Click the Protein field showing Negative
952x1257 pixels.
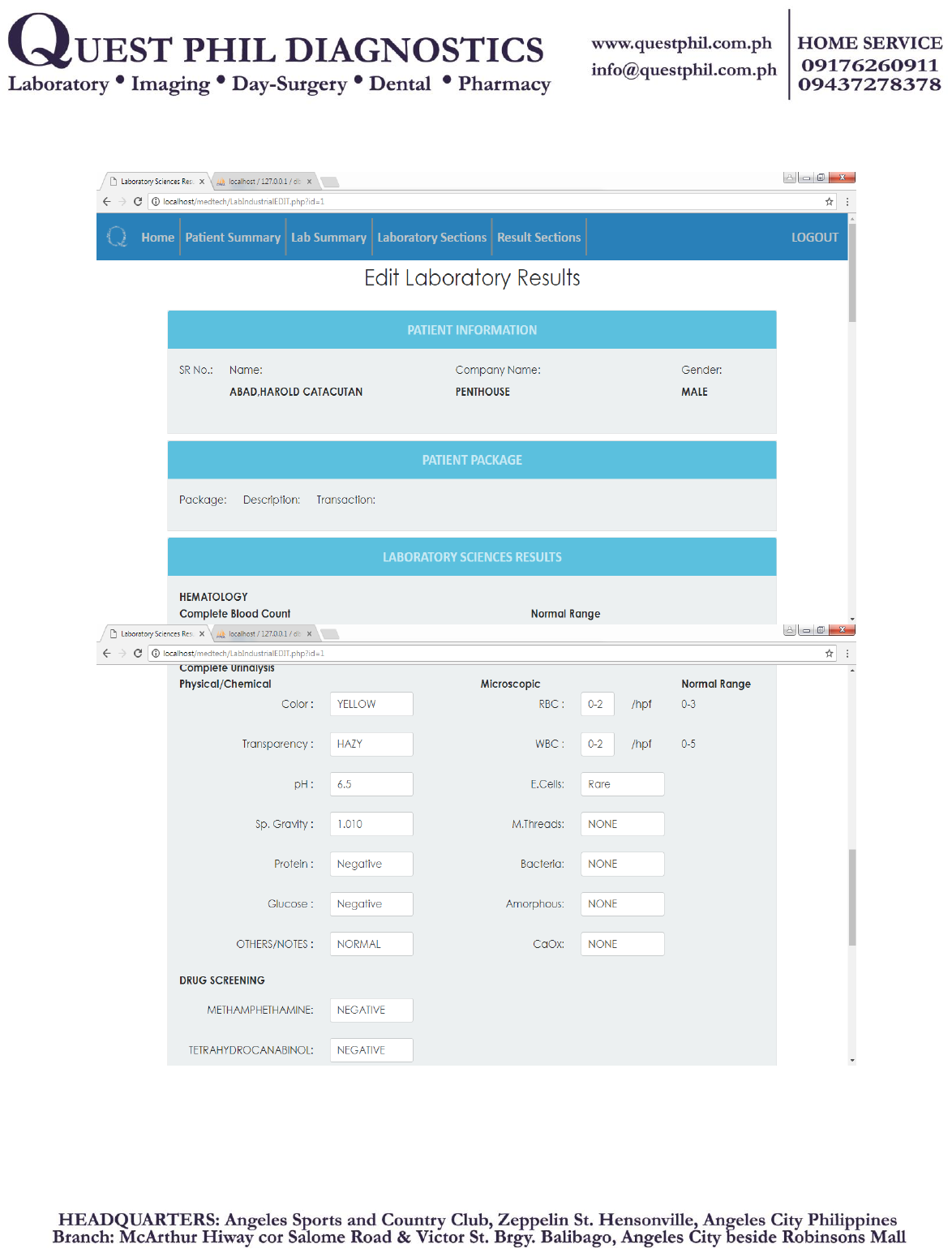[371, 864]
